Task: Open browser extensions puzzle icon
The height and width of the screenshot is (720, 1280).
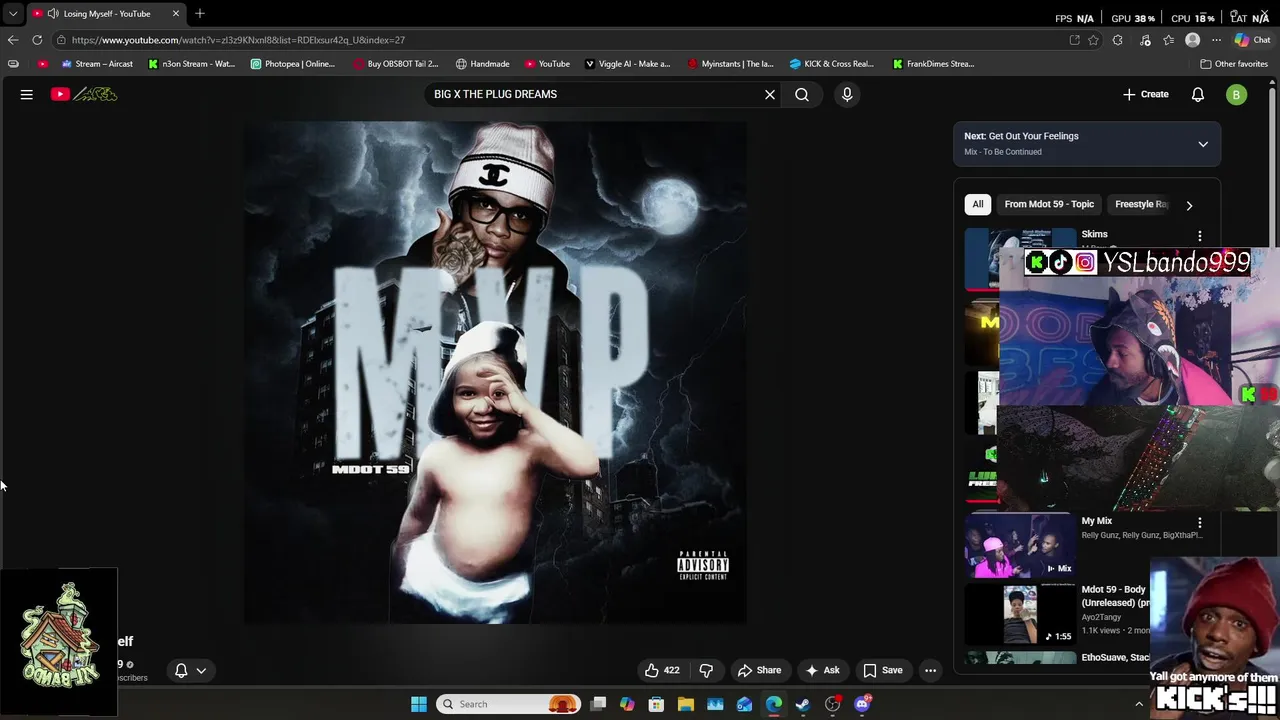Action: (1117, 40)
